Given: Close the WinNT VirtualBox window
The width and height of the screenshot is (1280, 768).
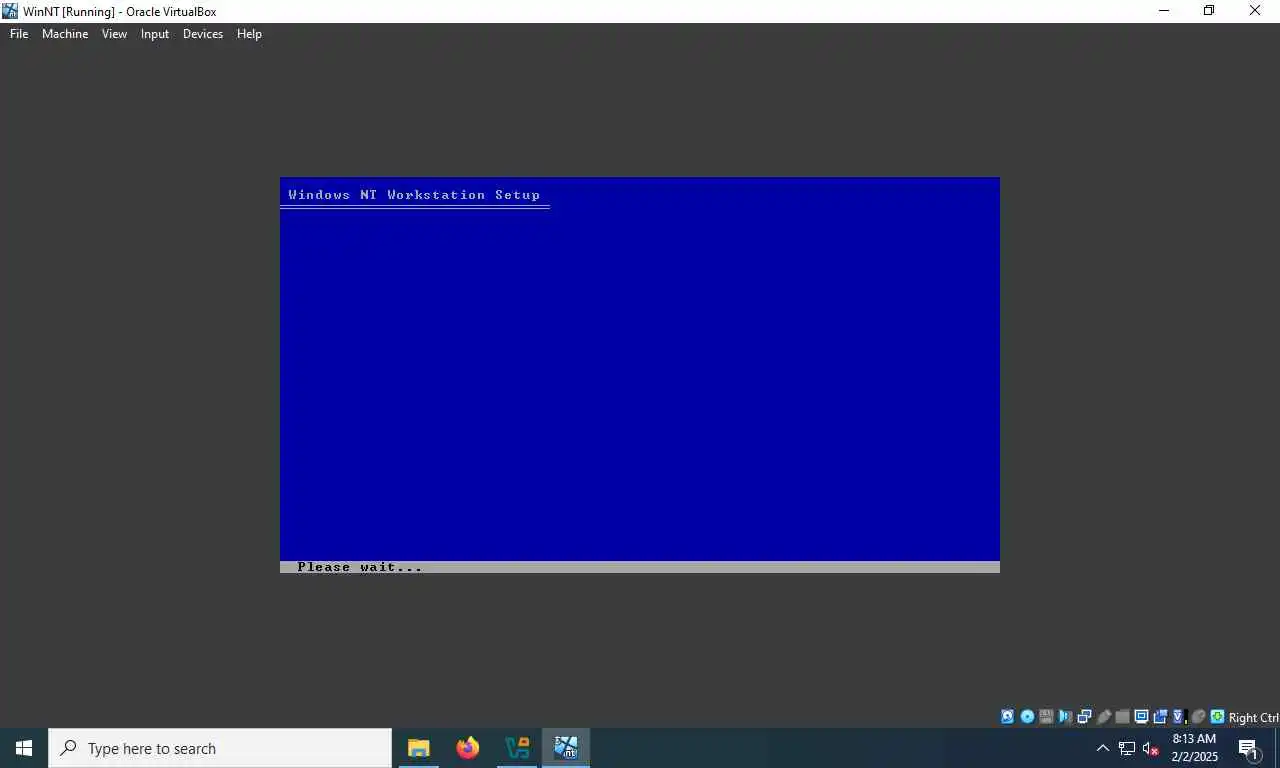Looking at the screenshot, I should pos(1255,11).
